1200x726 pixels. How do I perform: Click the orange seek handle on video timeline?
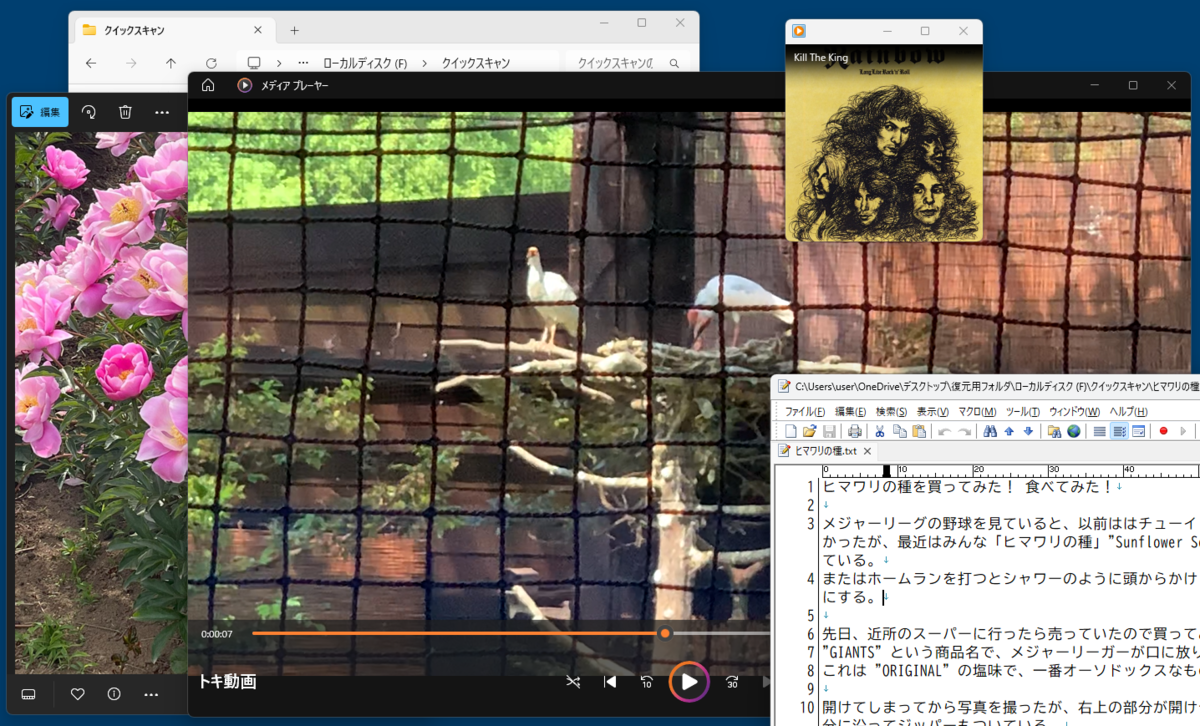coord(665,633)
